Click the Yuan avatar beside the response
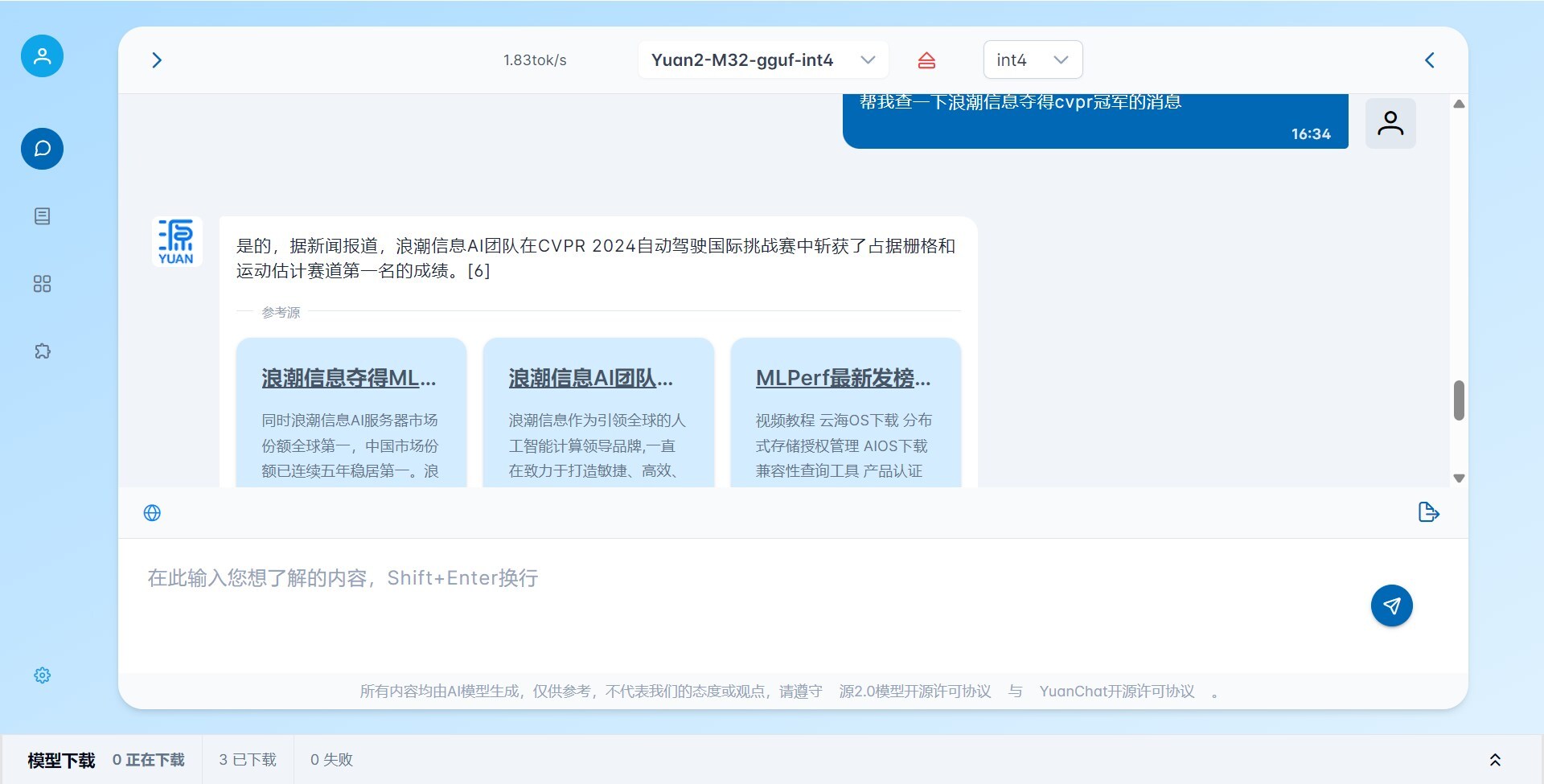The image size is (1544, 784). tap(176, 241)
